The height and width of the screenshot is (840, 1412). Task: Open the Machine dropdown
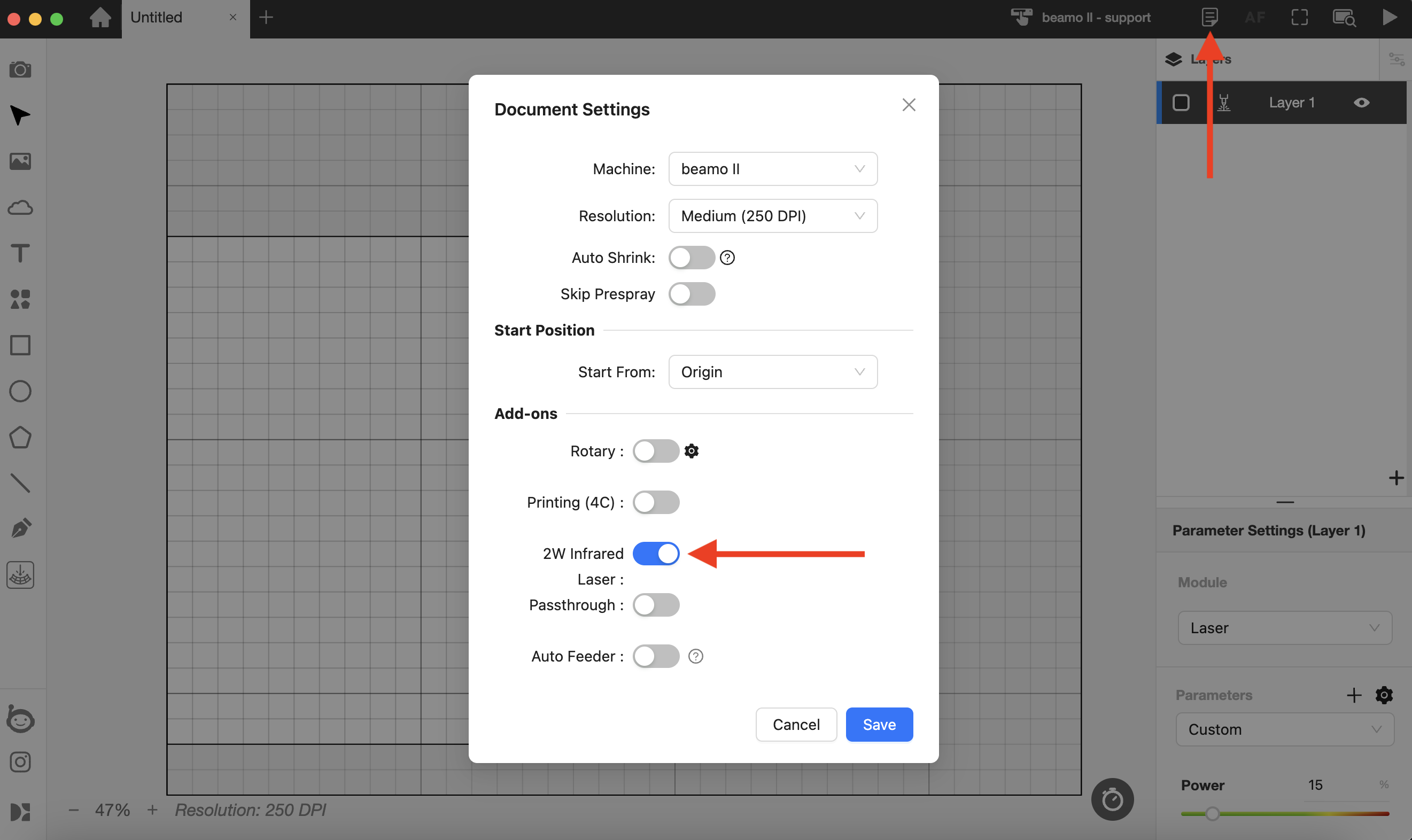[773, 169]
